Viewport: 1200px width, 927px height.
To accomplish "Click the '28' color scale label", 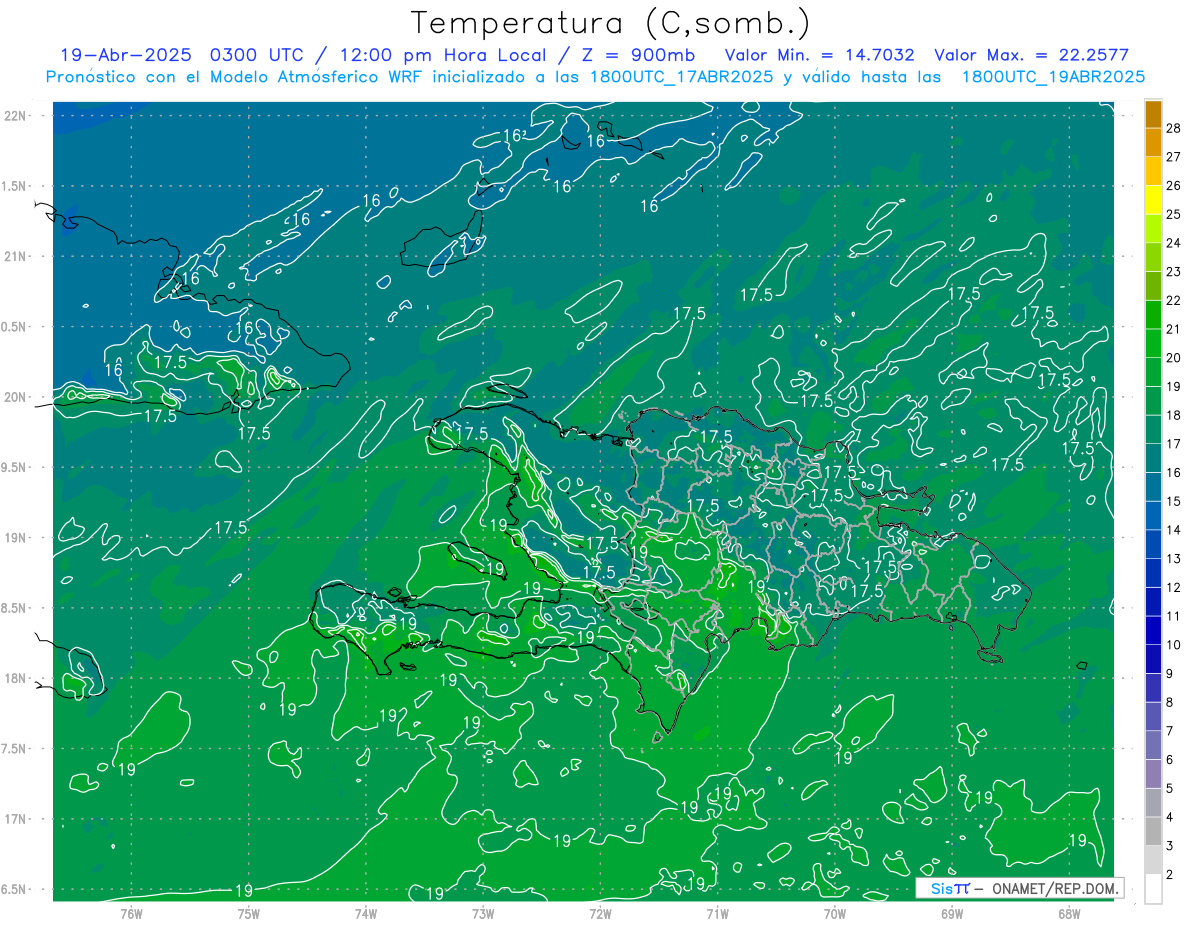I will [x=1174, y=128].
